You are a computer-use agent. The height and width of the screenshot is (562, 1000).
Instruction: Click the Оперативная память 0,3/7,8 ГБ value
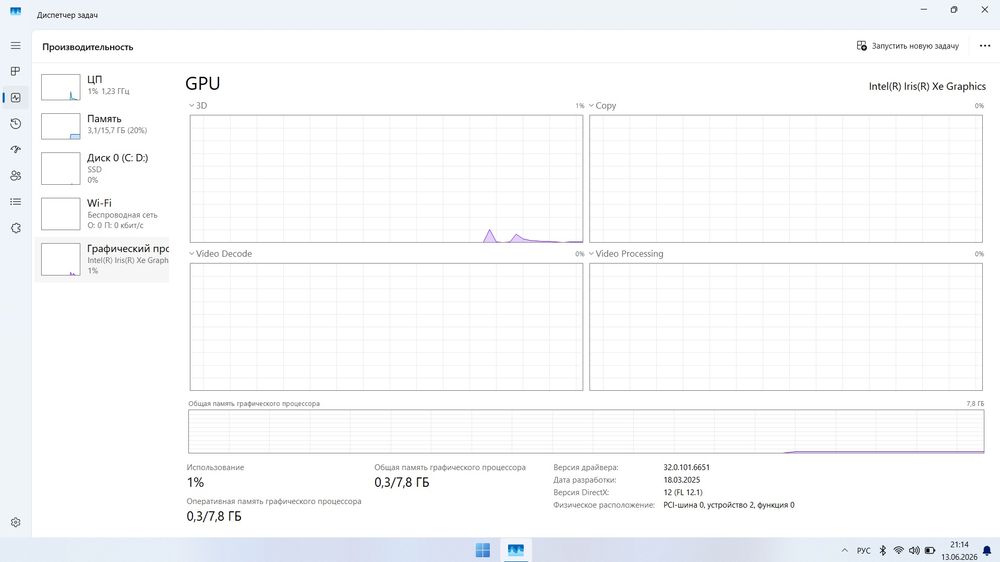tap(214, 516)
